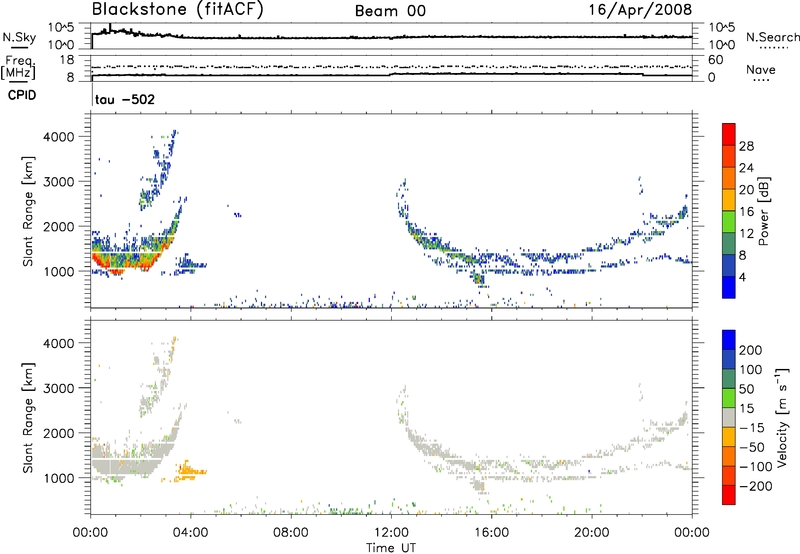The height and width of the screenshot is (554, 800).
Task: Click the 'Velocity [m s-1]' color bar label
Action: tap(782, 418)
